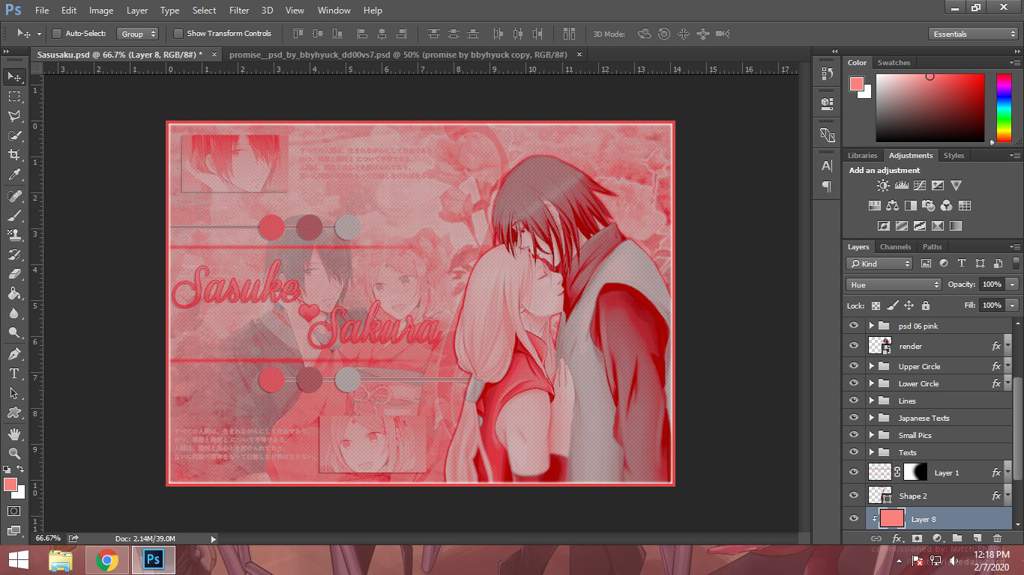Add a Levels adjustment

click(901, 186)
